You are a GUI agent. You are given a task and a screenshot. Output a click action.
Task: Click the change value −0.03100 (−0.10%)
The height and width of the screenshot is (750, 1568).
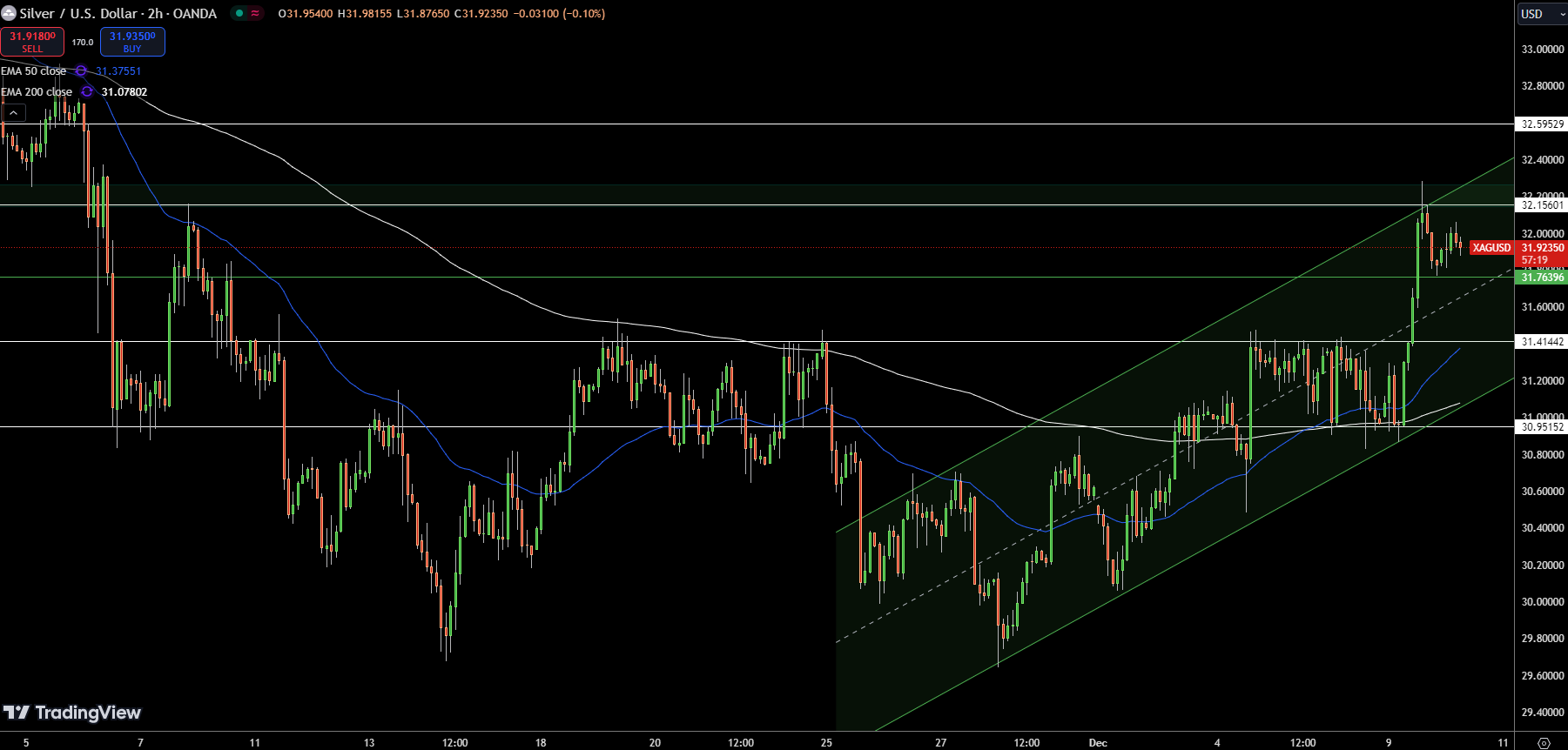pos(559,14)
